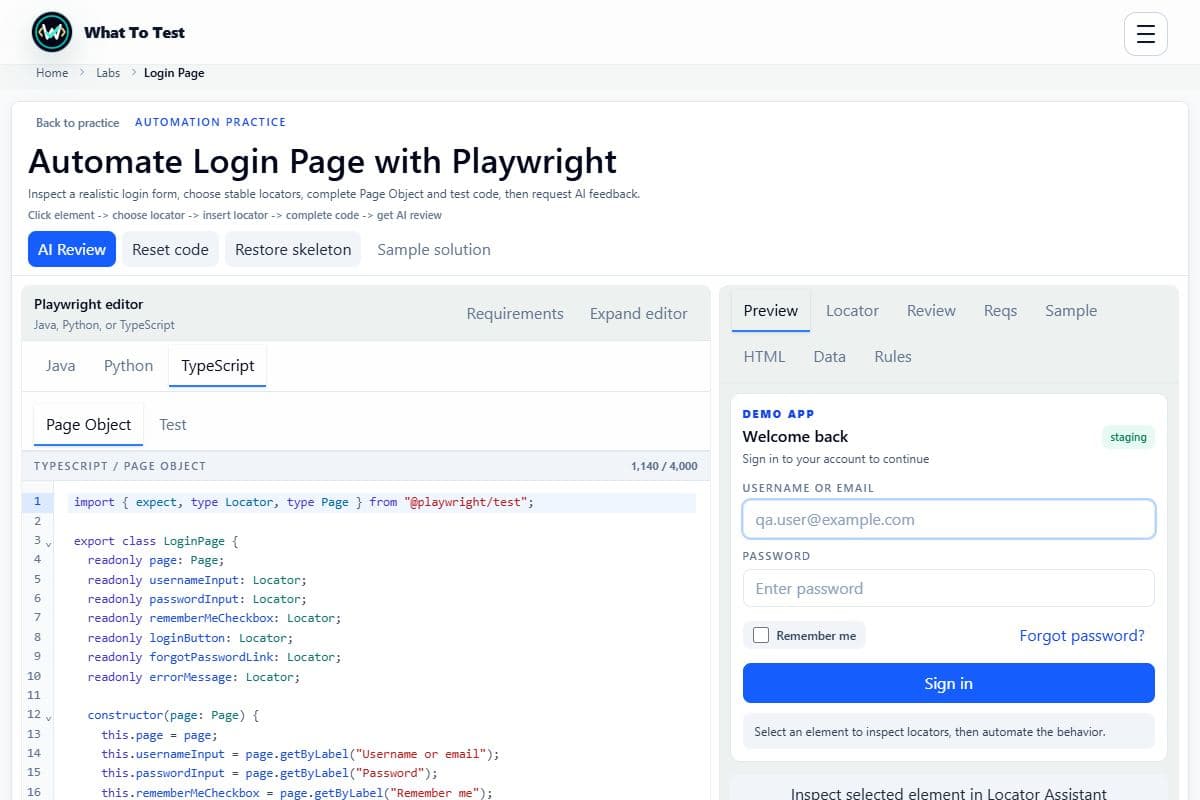This screenshot has width=1200, height=800.
Task: Switch to the Java language tab
Action: tap(60, 366)
